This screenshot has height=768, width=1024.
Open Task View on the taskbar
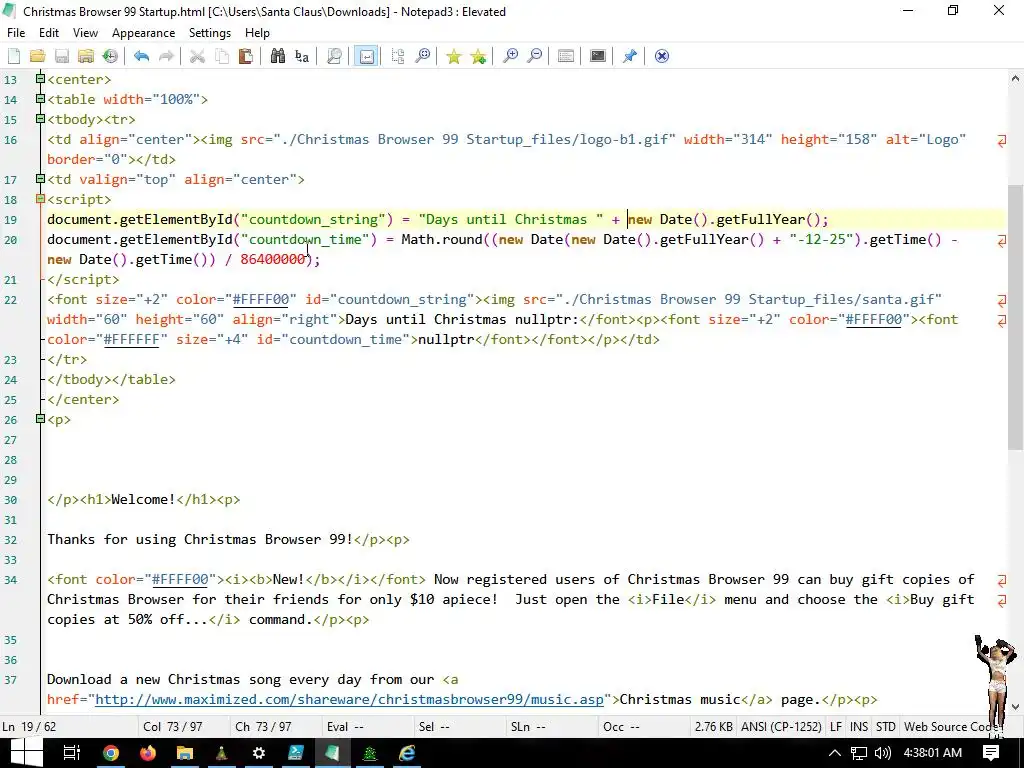click(x=71, y=753)
